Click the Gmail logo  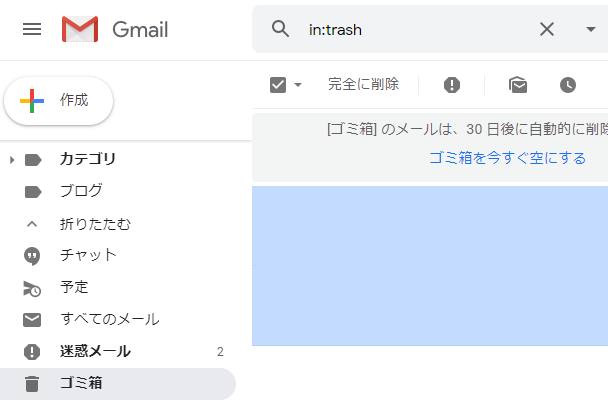[115, 29]
